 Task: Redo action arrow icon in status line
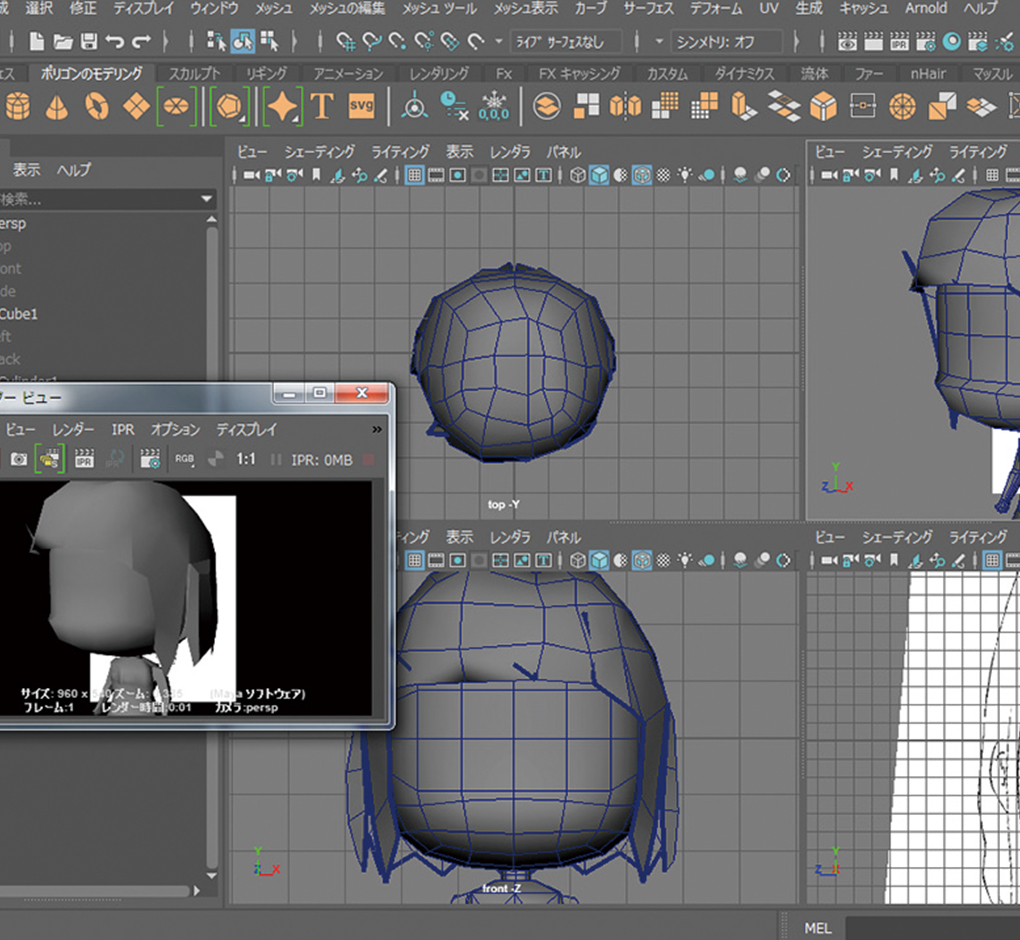141,42
